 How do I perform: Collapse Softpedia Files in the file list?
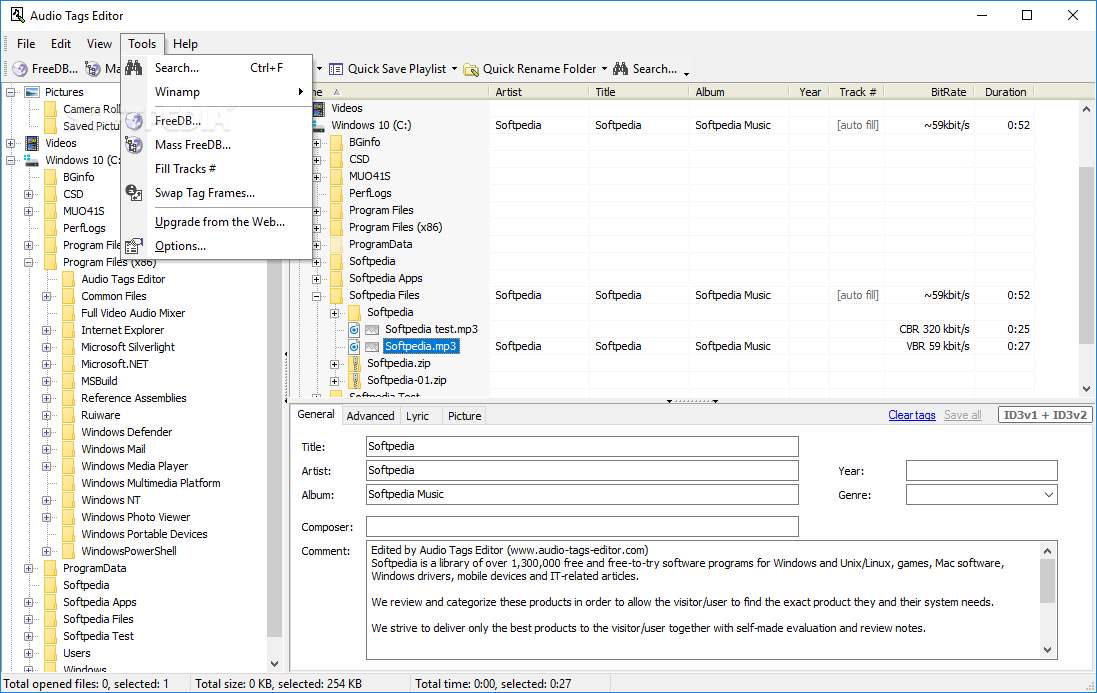tap(316, 296)
